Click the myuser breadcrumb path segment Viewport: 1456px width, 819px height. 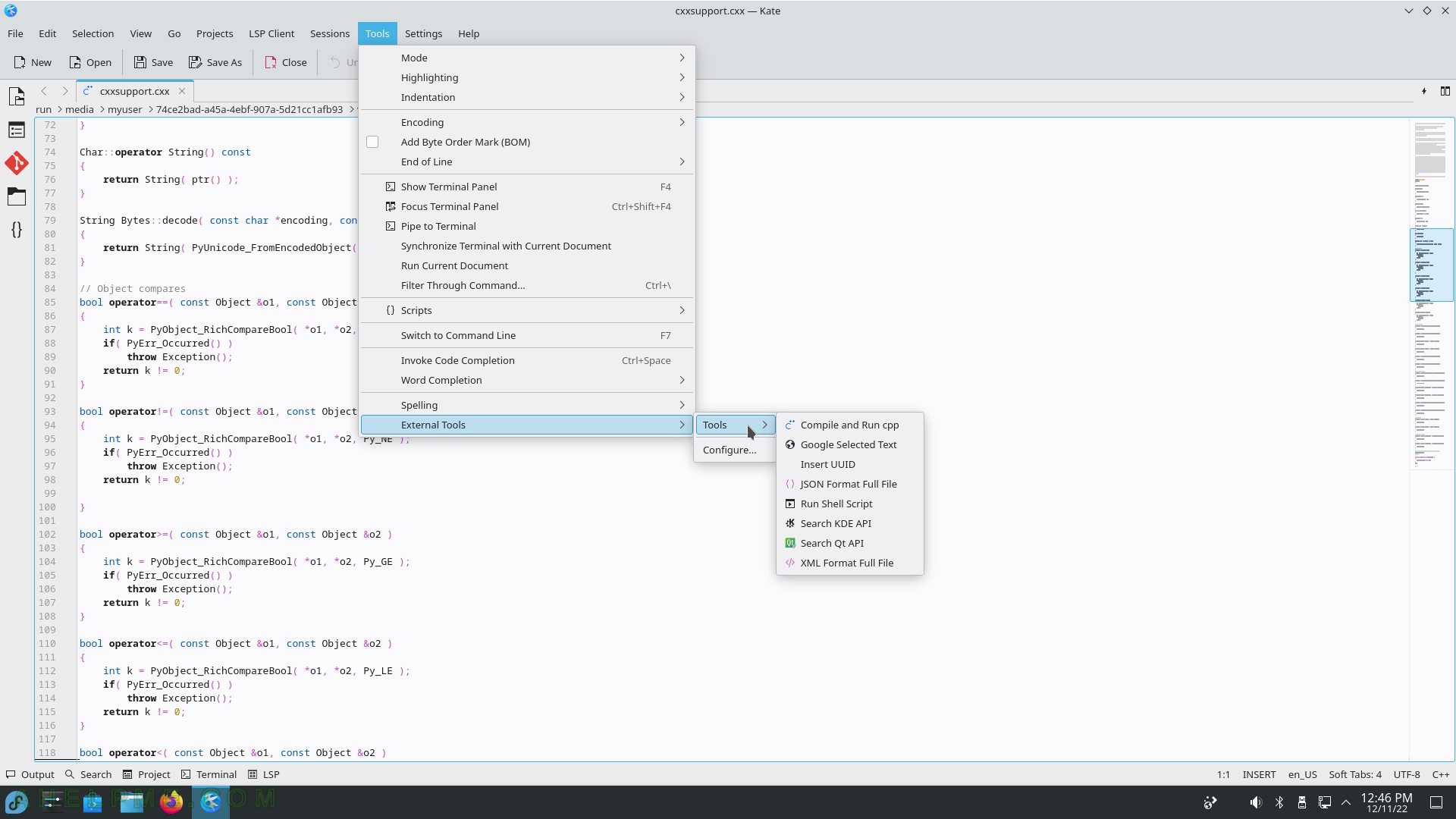pyautogui.click(x=125, y=109)
